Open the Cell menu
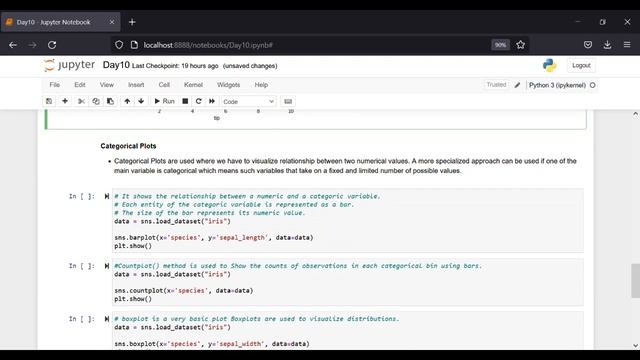 (x=164, y=85)
